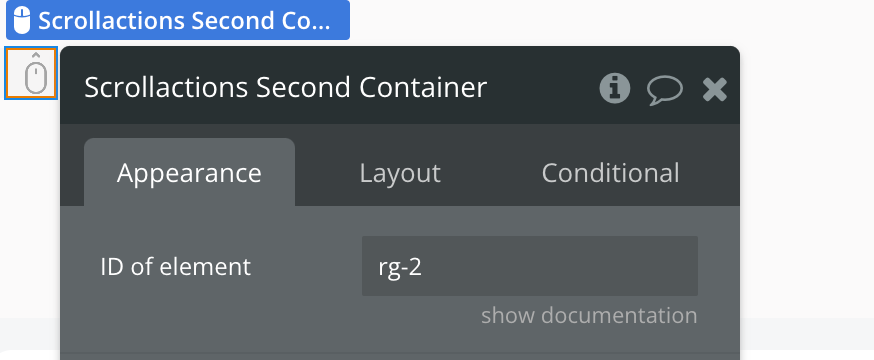Viewport: 874px width, 360px height.
Task: Click the blue Scrollactions Second Co... label
Action: click(178, 20)
